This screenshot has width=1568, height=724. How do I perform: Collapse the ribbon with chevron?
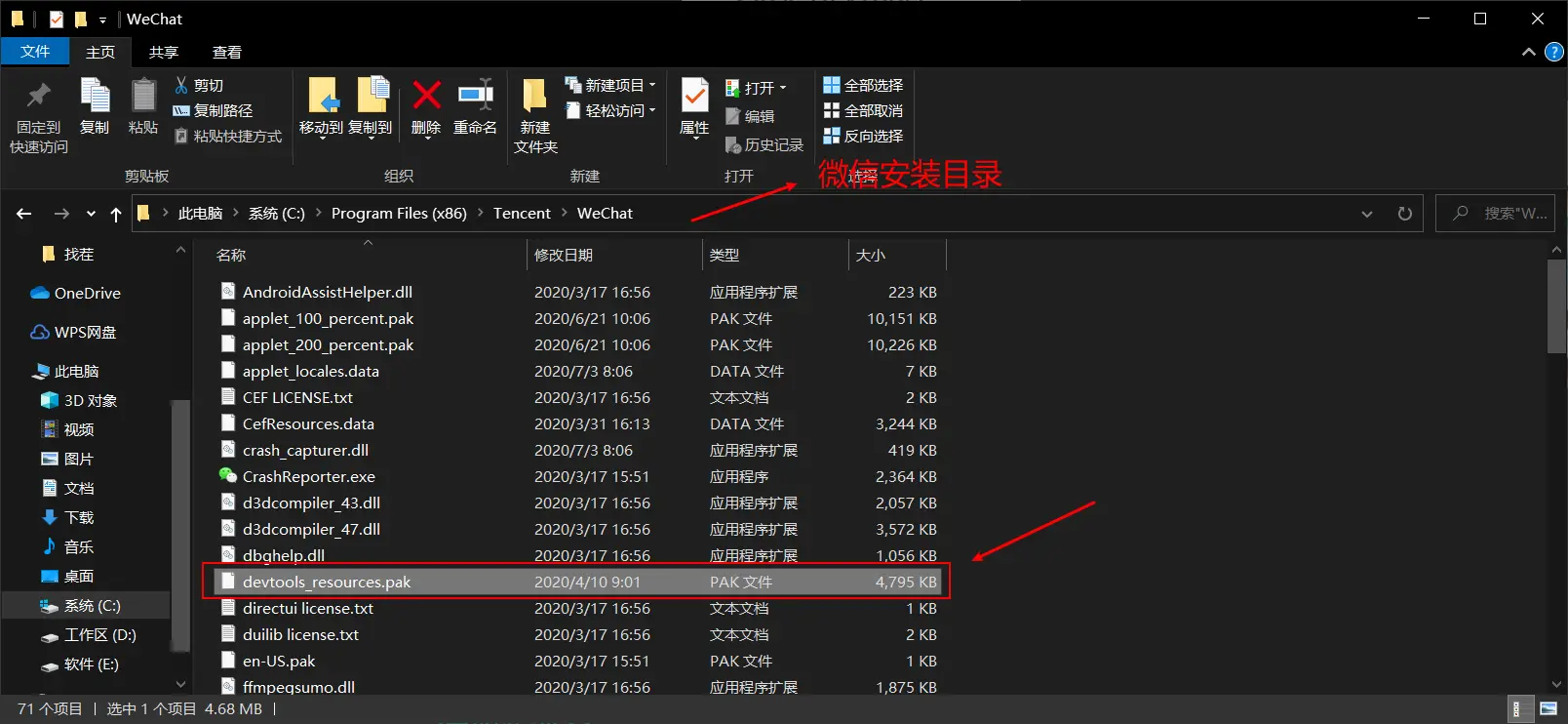point(1528,52)
